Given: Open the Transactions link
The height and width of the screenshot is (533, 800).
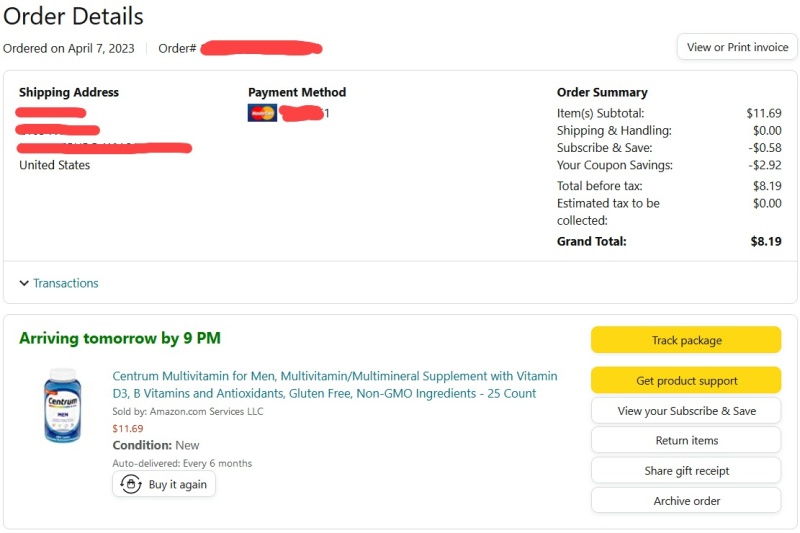Looking at the screenshot, I should (x=66, y=283).
